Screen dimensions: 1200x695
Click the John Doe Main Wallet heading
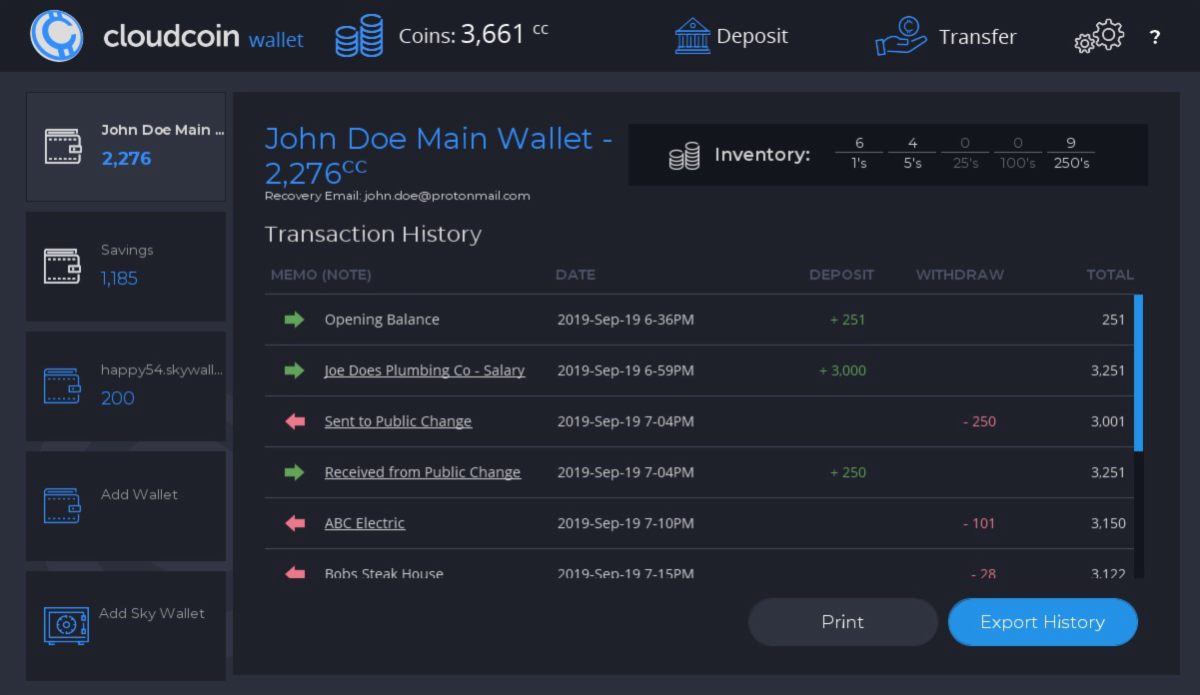pyautogui.click(x=439, y=155)
